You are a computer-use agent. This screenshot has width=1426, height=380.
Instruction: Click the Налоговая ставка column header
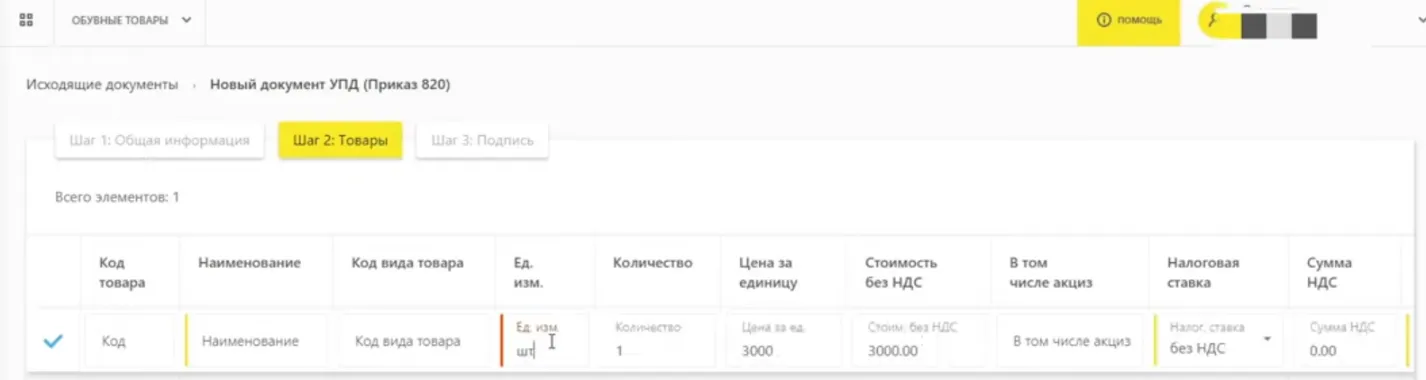coord(1204,272)
